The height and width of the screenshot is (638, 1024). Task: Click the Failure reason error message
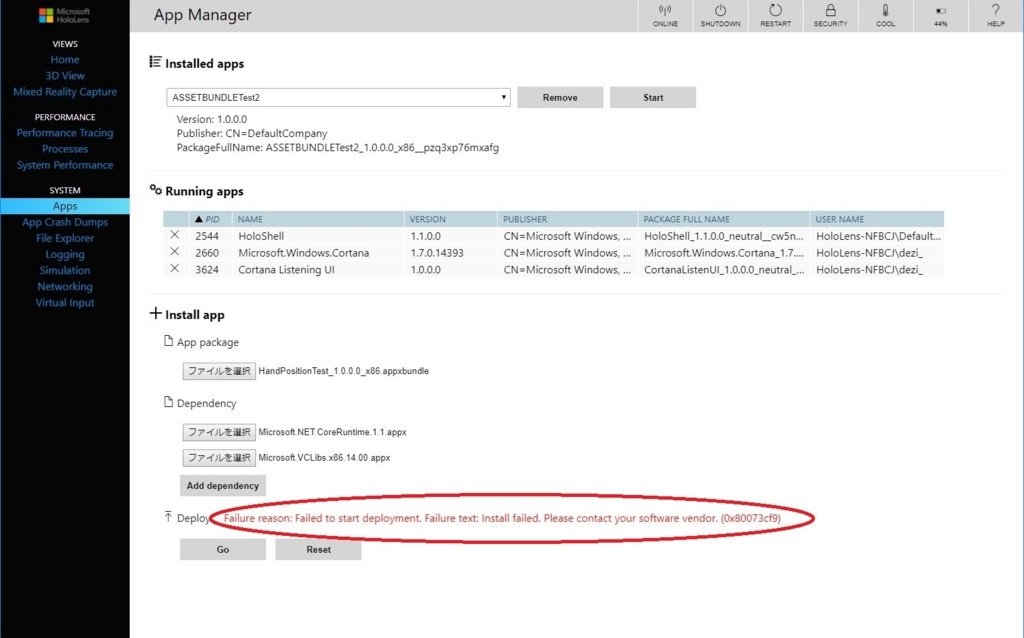tap(502, 518)
